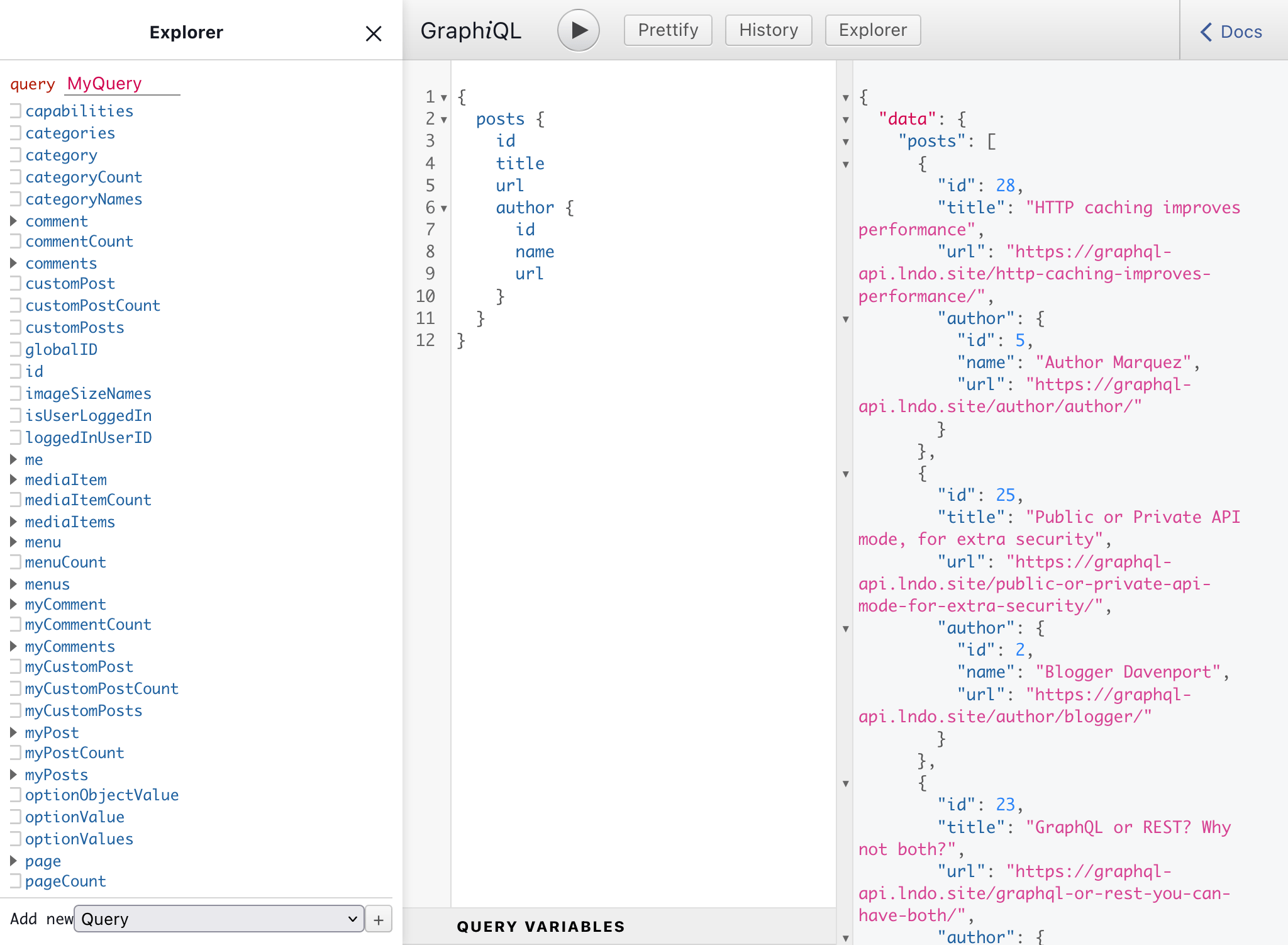Enable the isUserLoggedIn field checkbox
The image size is (1288, 945).
tap(16, 416)
